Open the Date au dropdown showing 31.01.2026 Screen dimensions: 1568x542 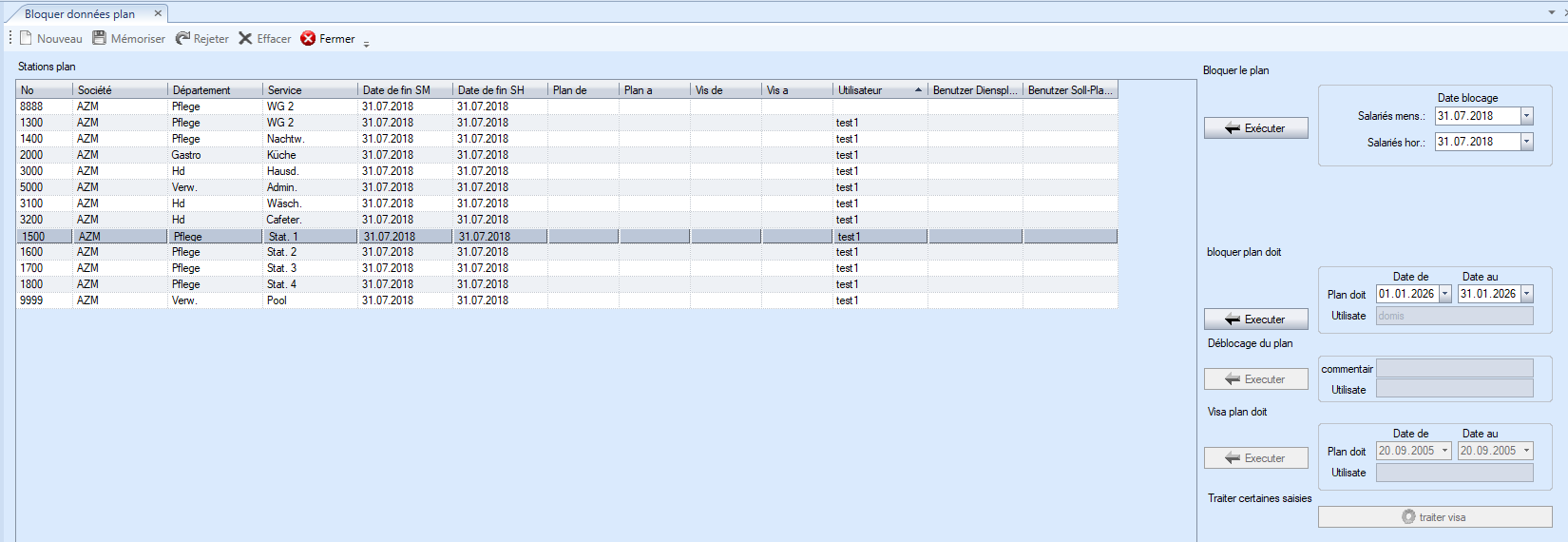coord(1526,294)
